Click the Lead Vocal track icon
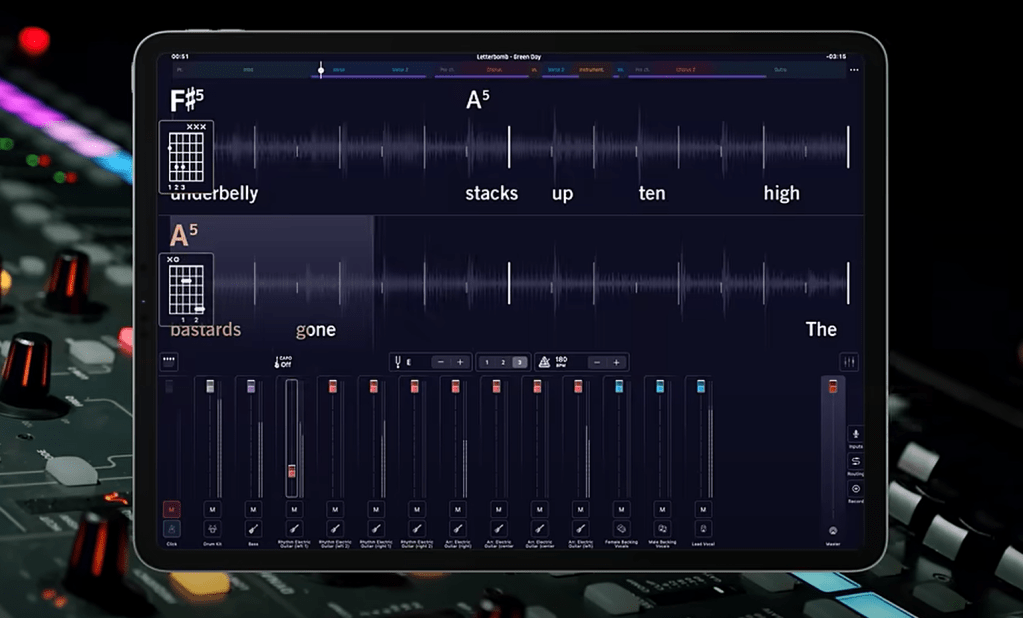 click(x=703, y=528)
